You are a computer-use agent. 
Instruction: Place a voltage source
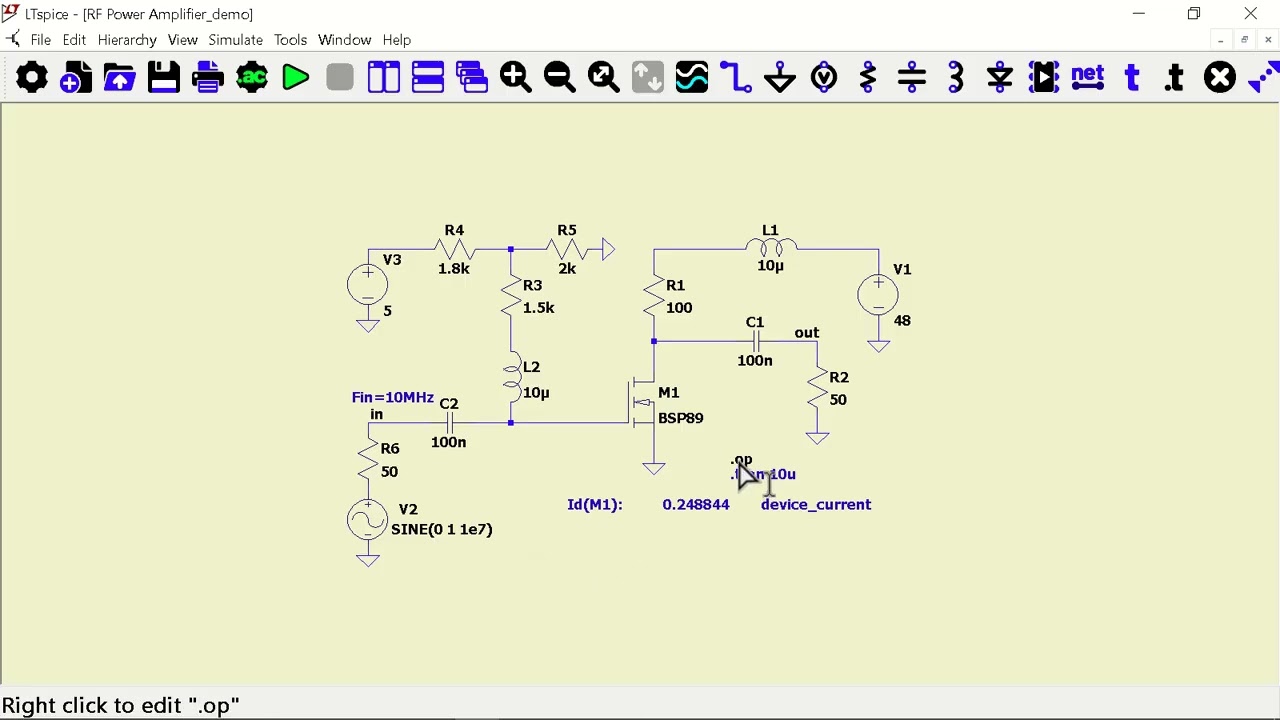823,77
